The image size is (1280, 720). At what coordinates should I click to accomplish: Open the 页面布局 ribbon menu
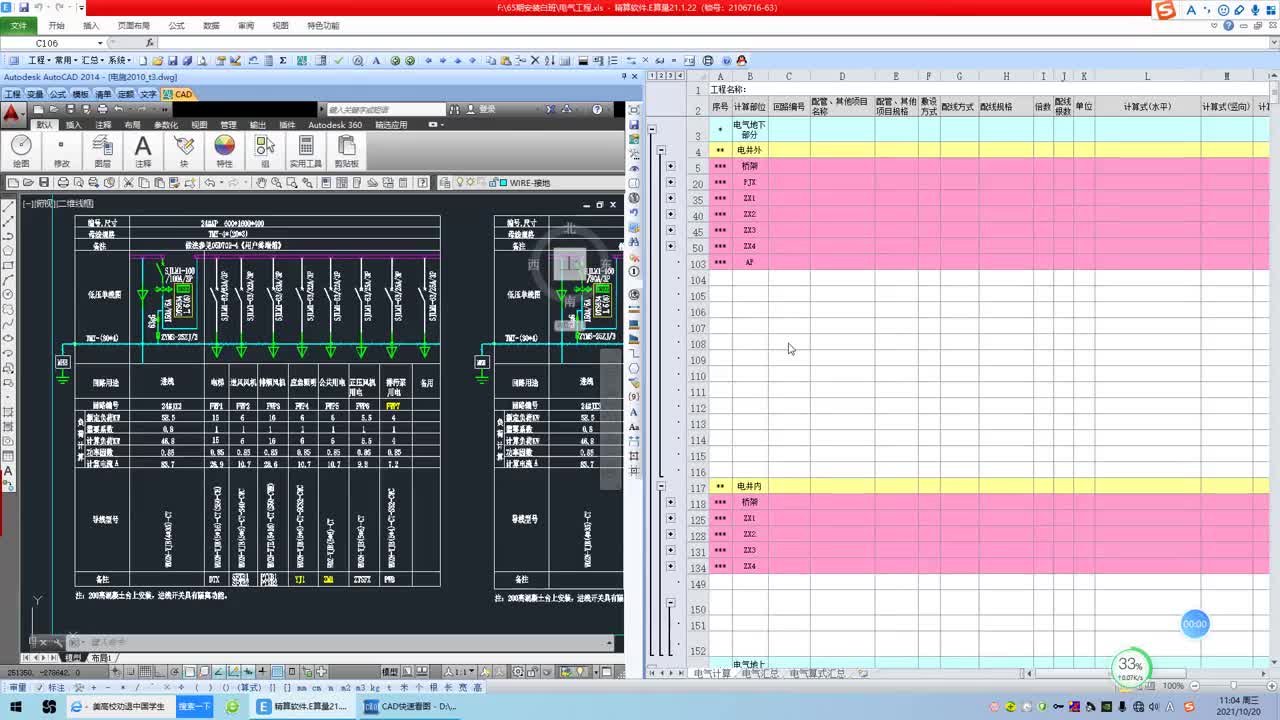[x=133, y=26]
